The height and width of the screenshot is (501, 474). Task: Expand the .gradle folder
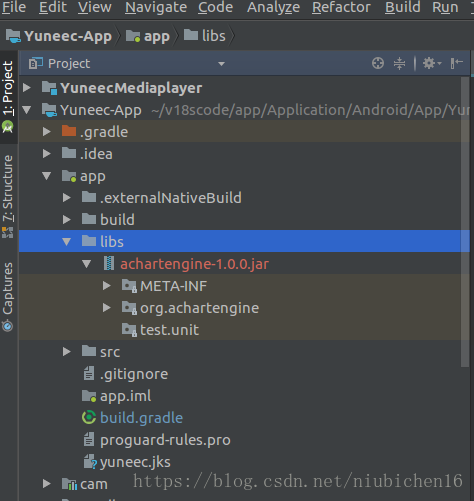47,132
